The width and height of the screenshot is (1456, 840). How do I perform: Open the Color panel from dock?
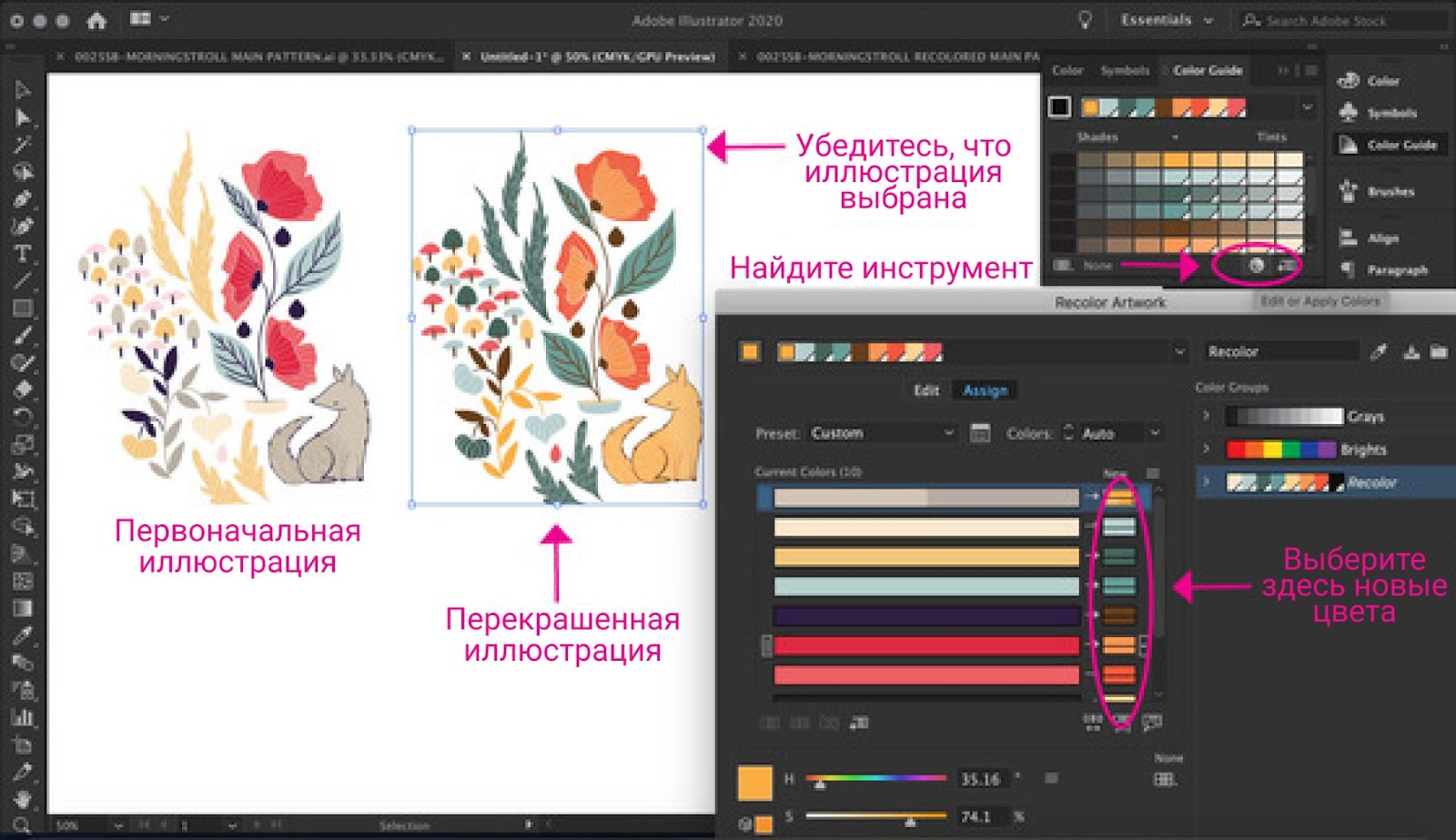coord(1369,81)
